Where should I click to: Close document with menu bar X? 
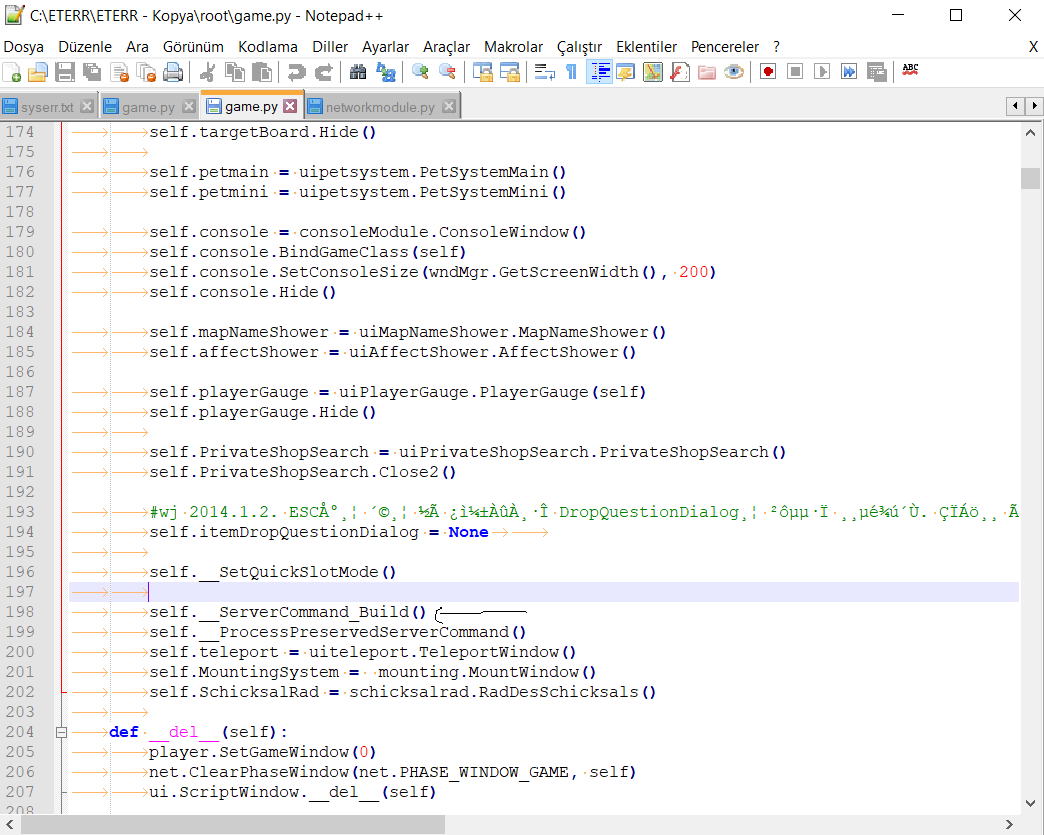(x=1033, y=47)
